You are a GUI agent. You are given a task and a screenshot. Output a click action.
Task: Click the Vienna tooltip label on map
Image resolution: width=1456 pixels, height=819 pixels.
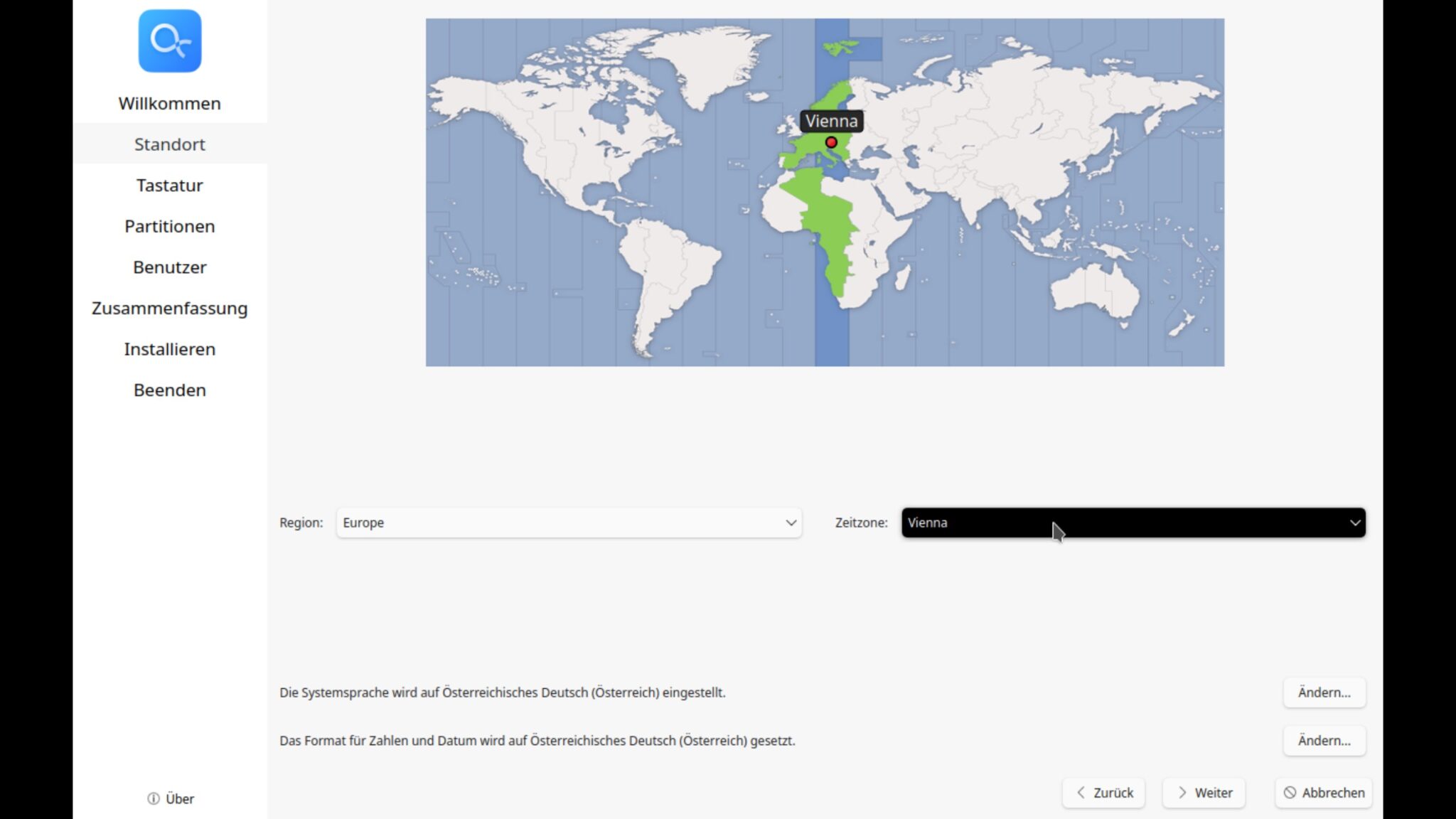831,121
